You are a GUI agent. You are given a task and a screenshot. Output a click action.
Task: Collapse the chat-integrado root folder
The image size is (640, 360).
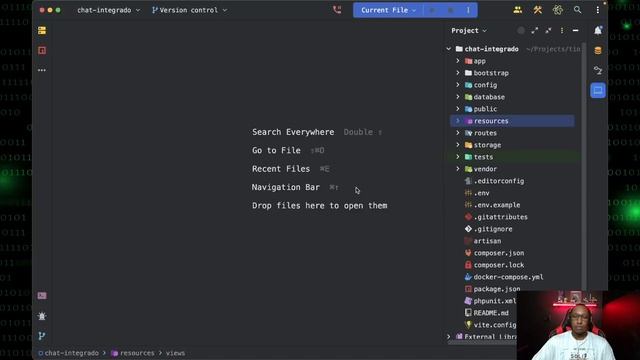[449, 49]
